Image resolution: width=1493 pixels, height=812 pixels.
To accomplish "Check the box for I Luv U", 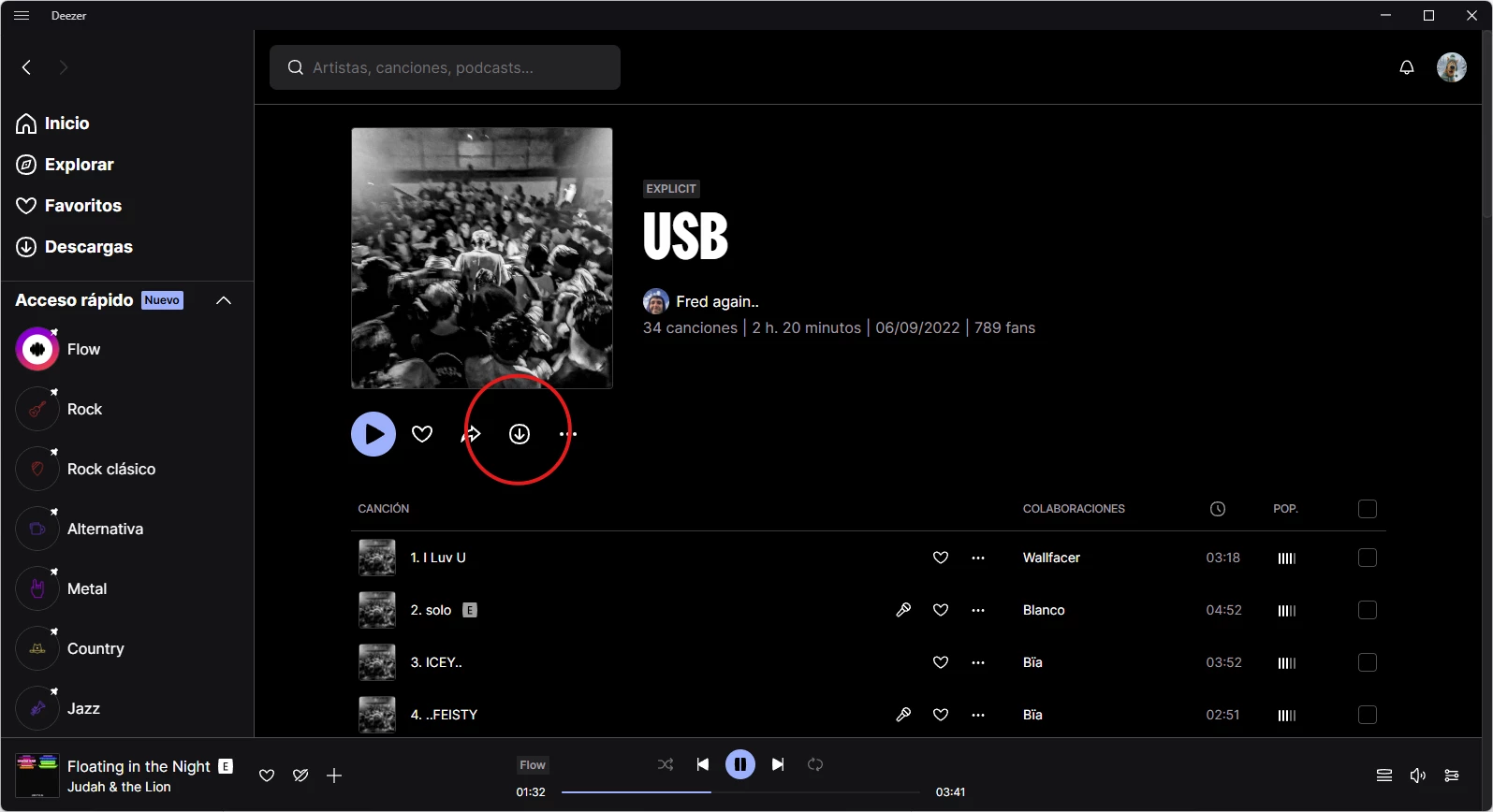I will point(1368,558).
